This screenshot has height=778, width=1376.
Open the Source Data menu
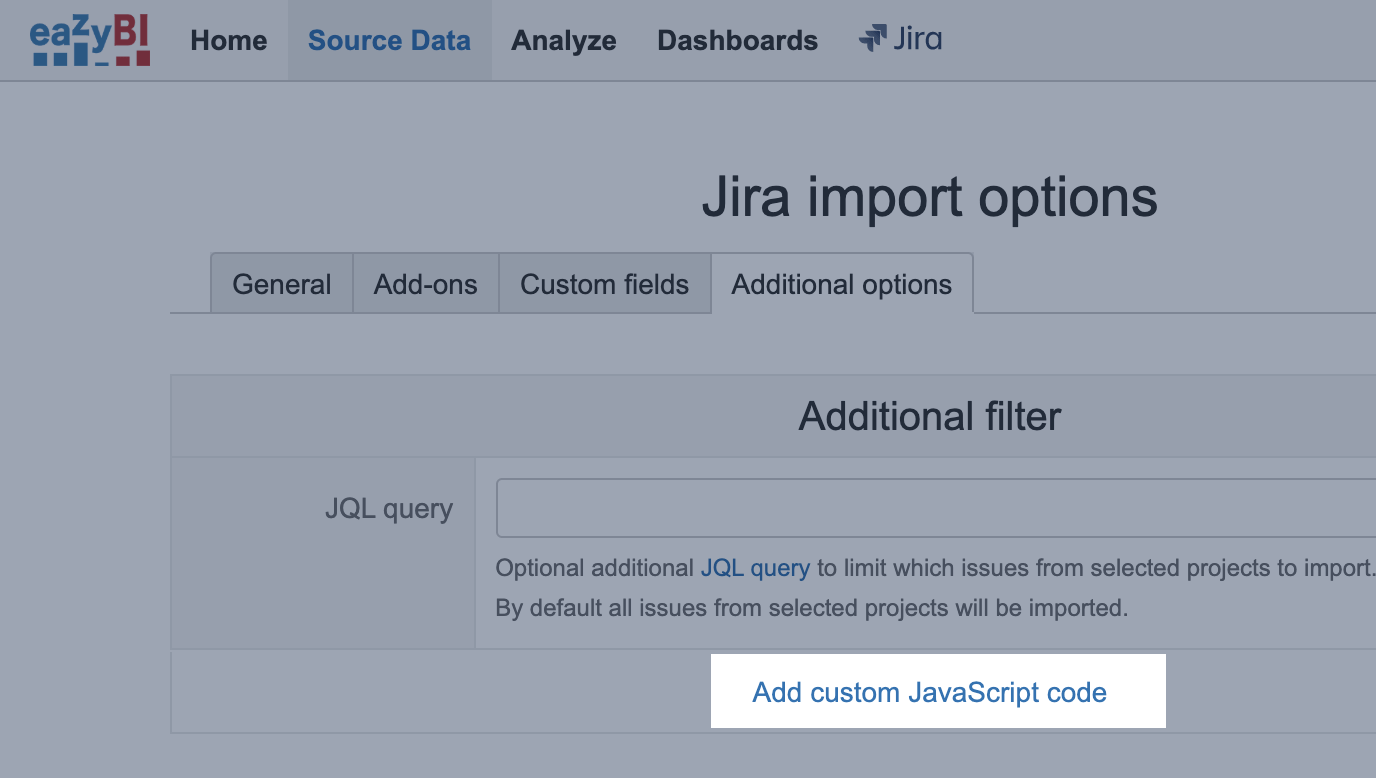pos(389,41)
